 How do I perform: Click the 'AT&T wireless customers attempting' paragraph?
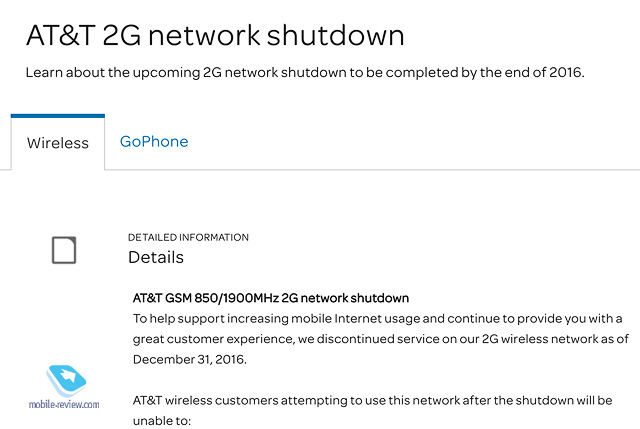[x=372, y=410]
